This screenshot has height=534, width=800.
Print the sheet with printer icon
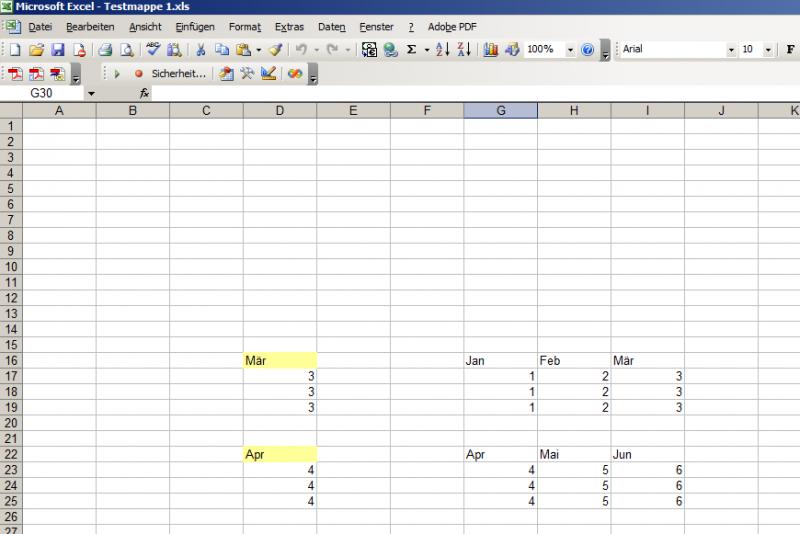pos(105,49)
